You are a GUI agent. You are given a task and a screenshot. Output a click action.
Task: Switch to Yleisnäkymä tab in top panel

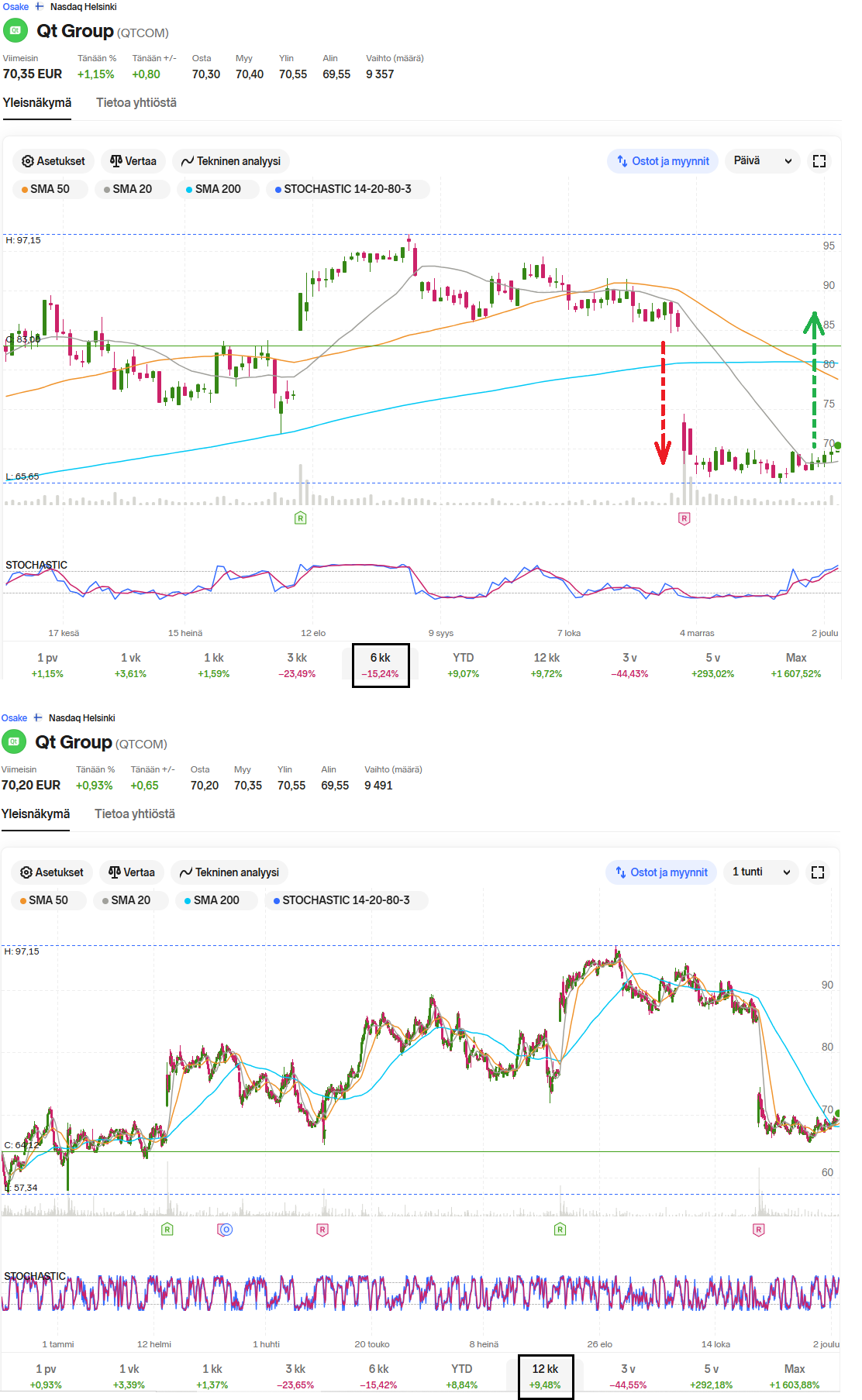(x=37, y=103)
